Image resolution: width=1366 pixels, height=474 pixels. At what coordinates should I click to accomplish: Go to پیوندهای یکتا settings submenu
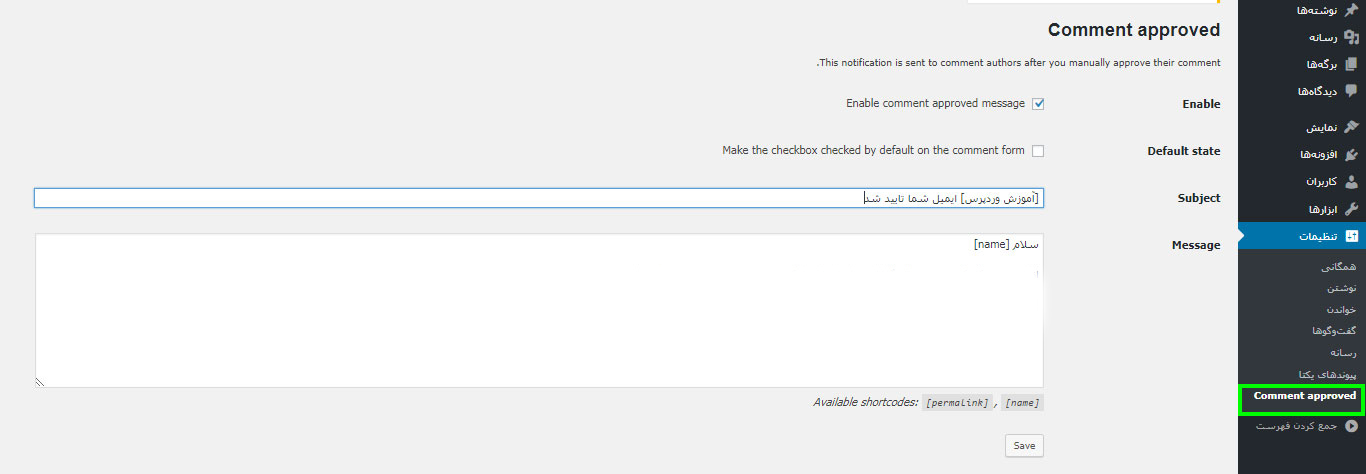pos(1328,374)
